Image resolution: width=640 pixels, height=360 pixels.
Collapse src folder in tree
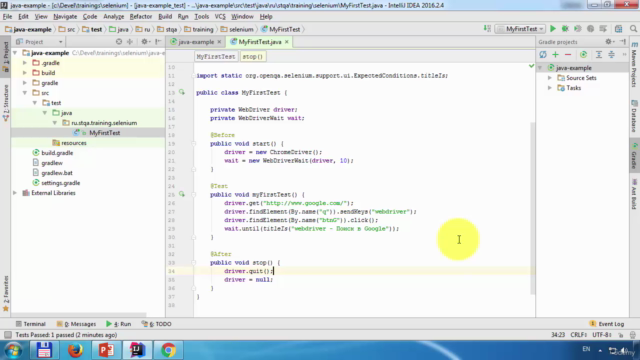point(25,93)
